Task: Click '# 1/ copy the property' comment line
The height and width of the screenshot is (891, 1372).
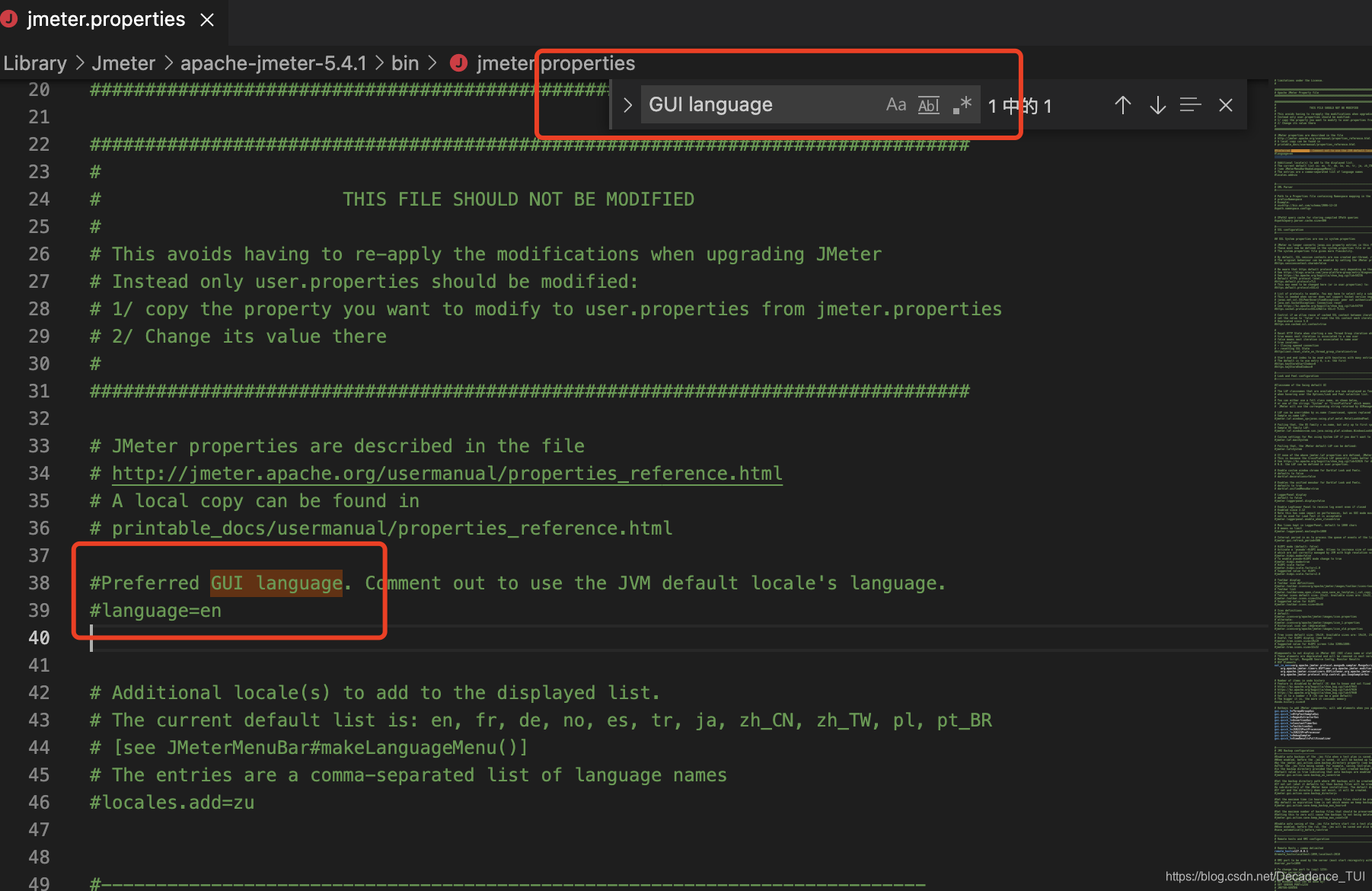Action: click(x=546, y=309)
